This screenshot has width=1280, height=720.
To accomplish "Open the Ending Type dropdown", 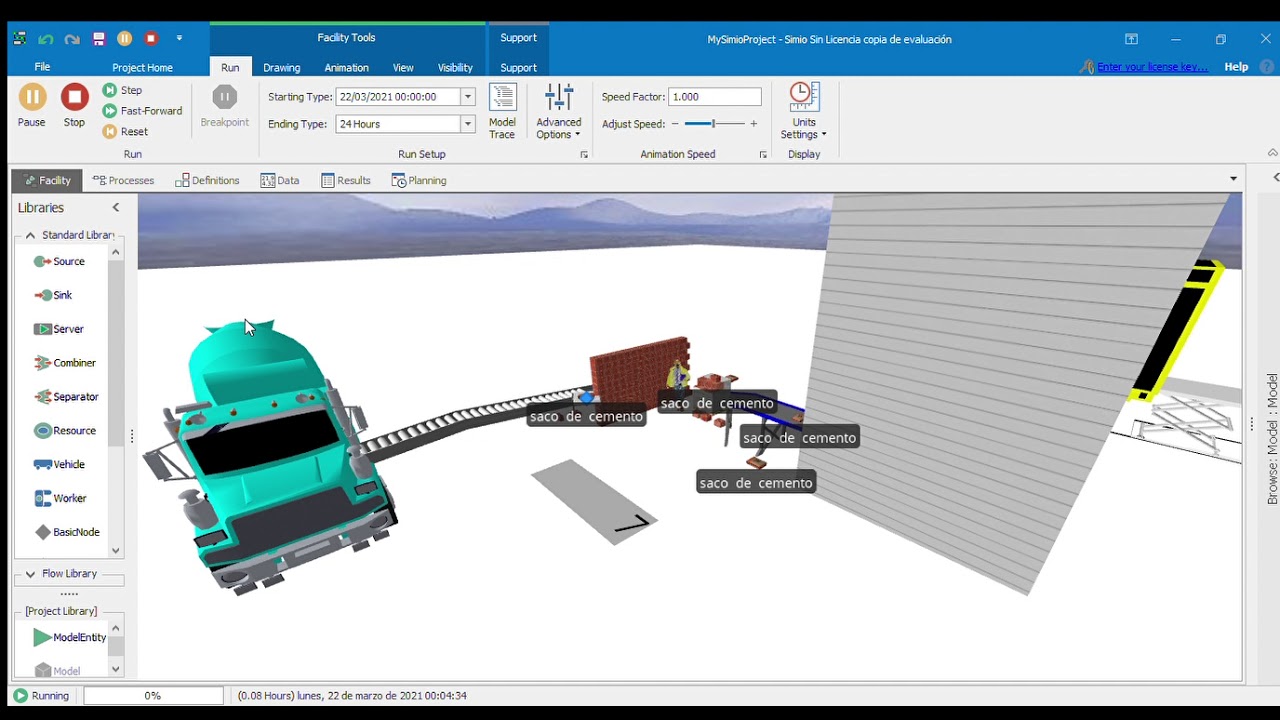I will click(467, 124).
